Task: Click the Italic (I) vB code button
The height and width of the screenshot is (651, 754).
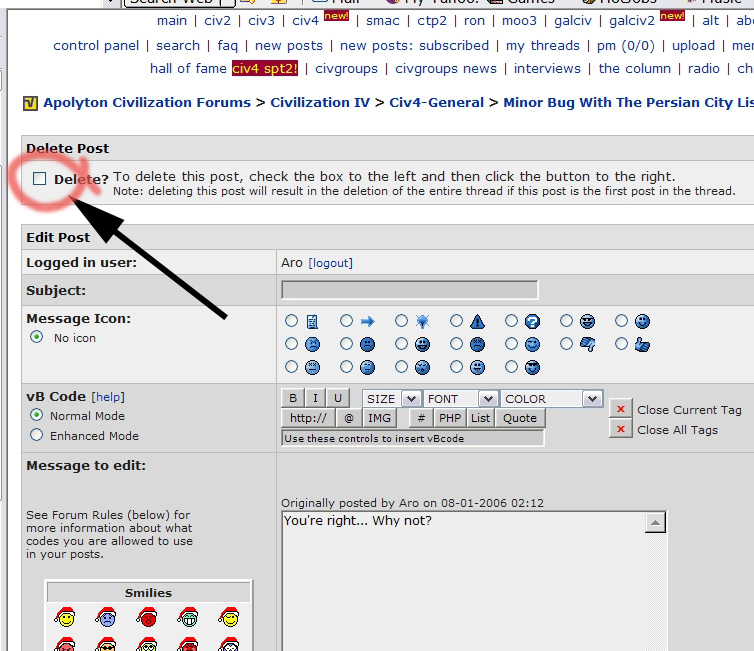Action: tap(316, 398)
